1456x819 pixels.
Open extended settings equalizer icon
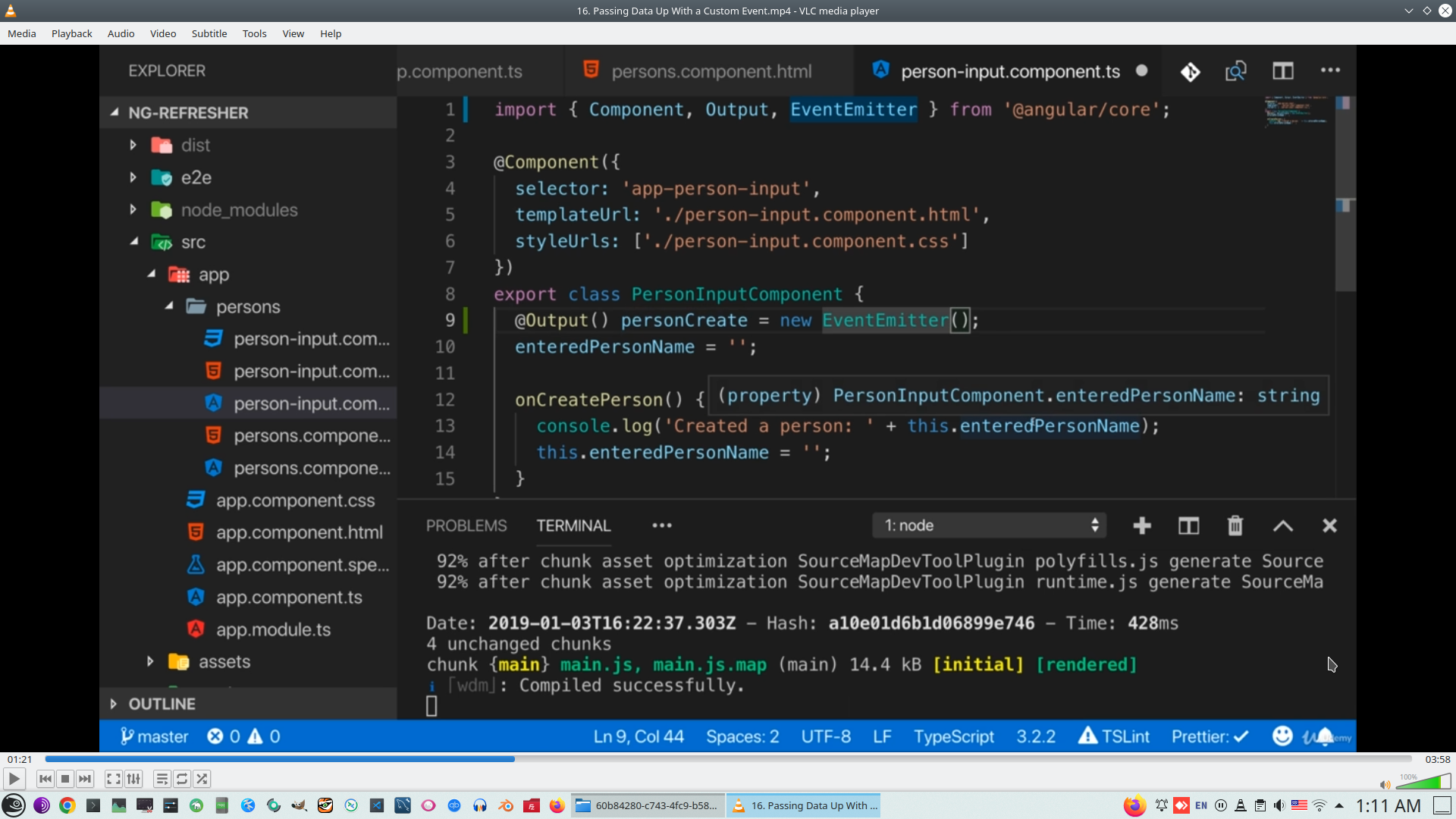click(133, 779)
